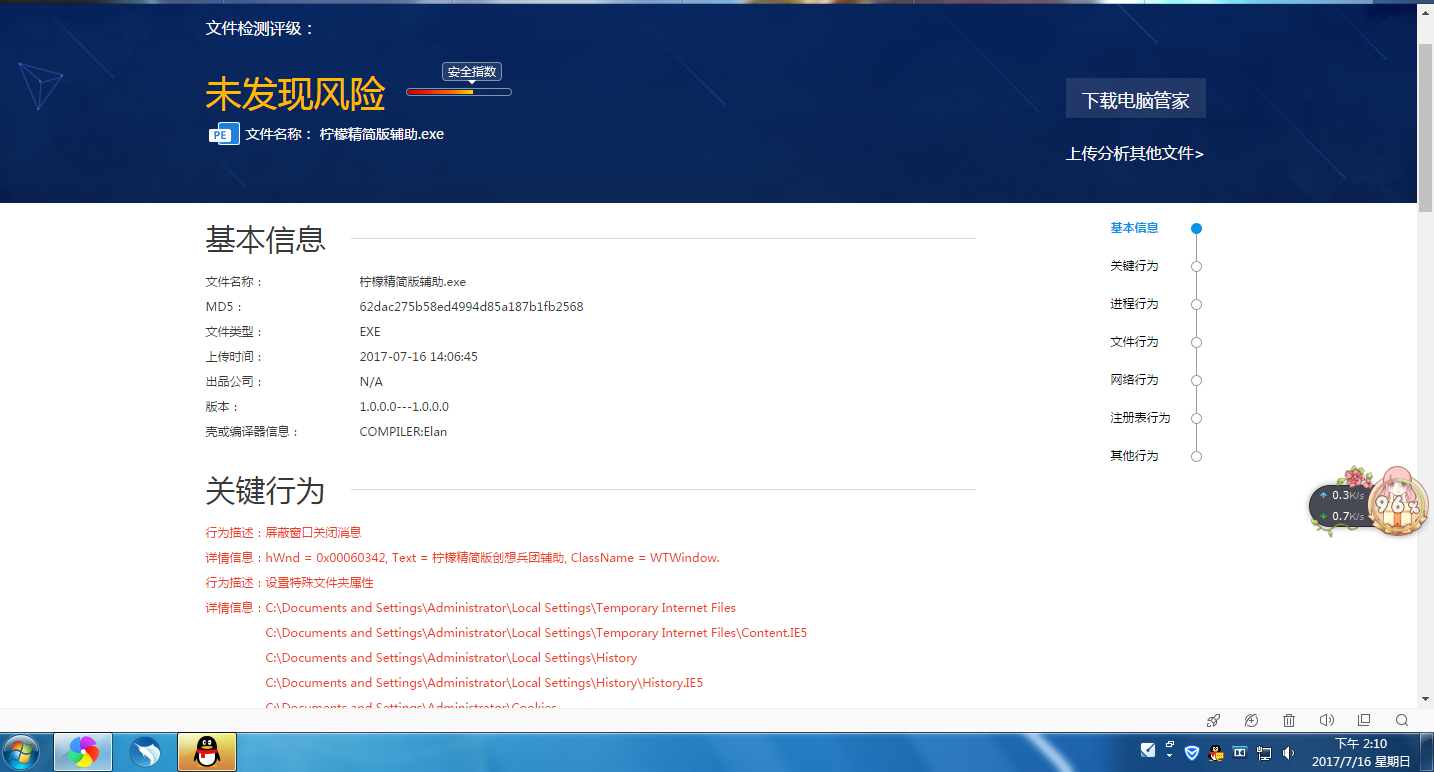This screenshot has height=772, width=1434.
Task: Open the blue swordfish browser in taskbar
Action: point(146,752)
